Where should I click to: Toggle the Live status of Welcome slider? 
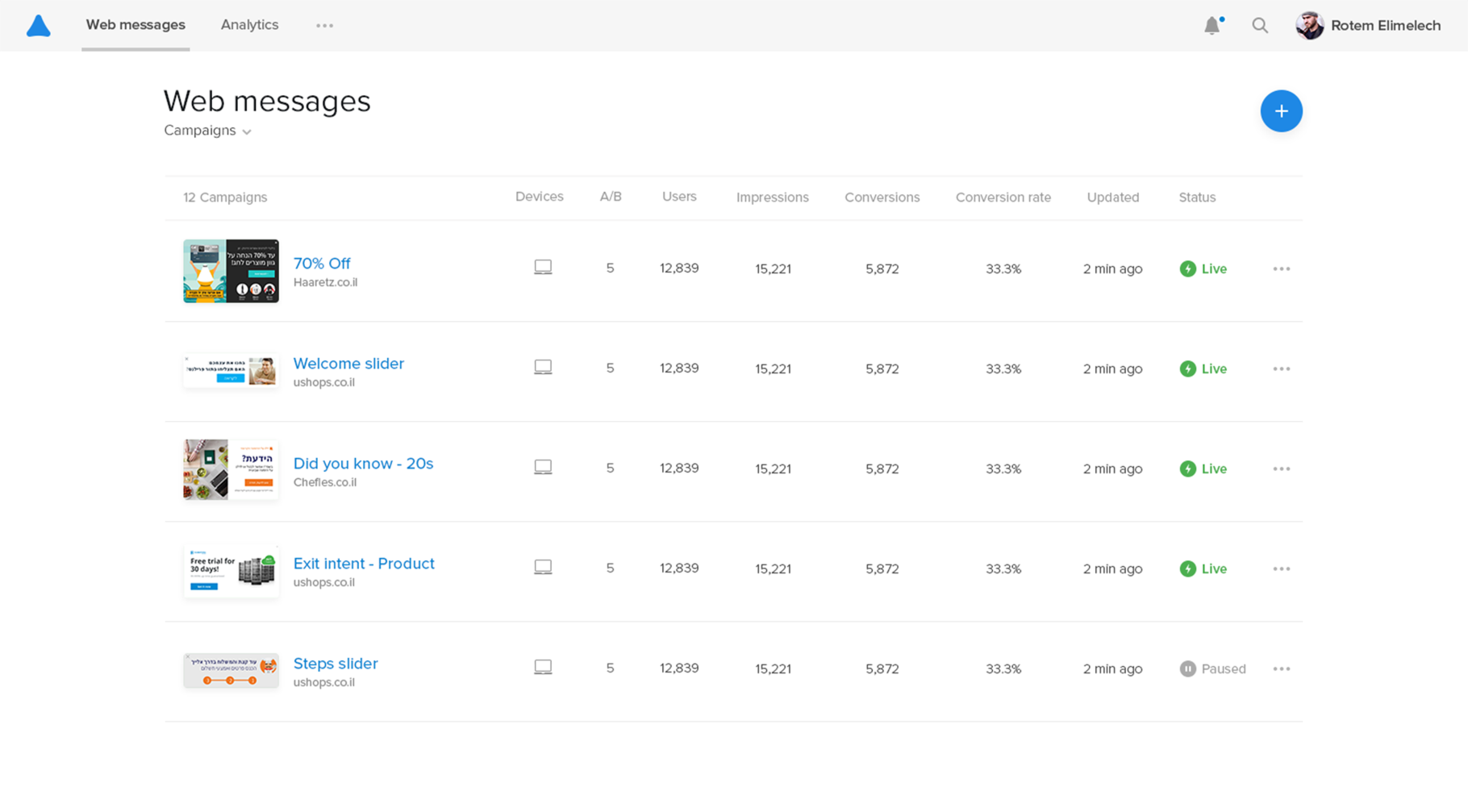(1203, 369)
